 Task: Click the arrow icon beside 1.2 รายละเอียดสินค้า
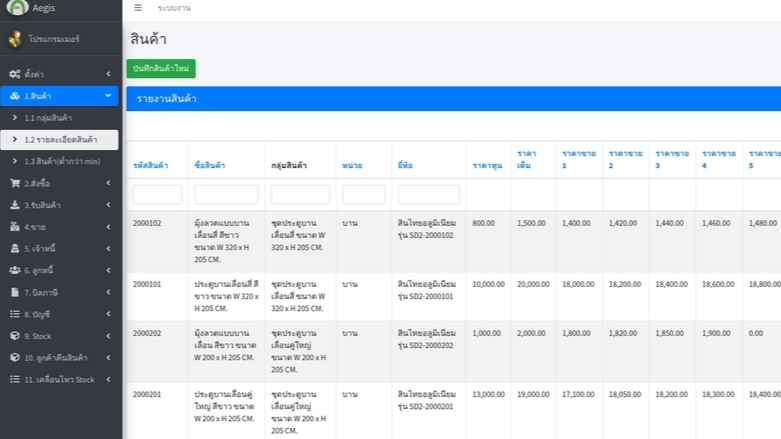click(x=14, y=140)
